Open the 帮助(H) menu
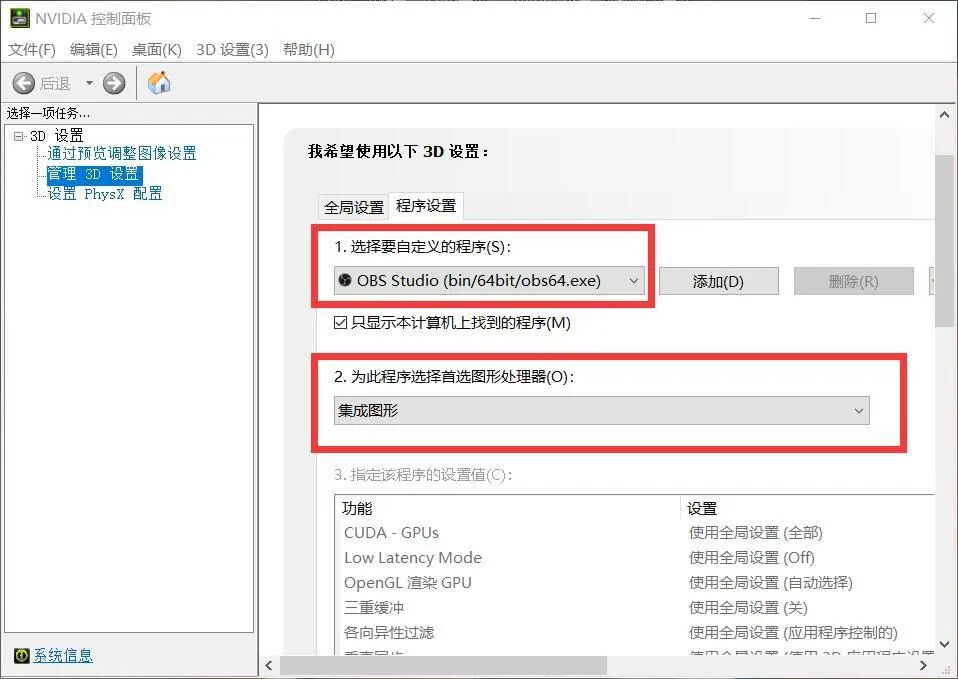Screen dimensions: 958x679 pos(309,50)
